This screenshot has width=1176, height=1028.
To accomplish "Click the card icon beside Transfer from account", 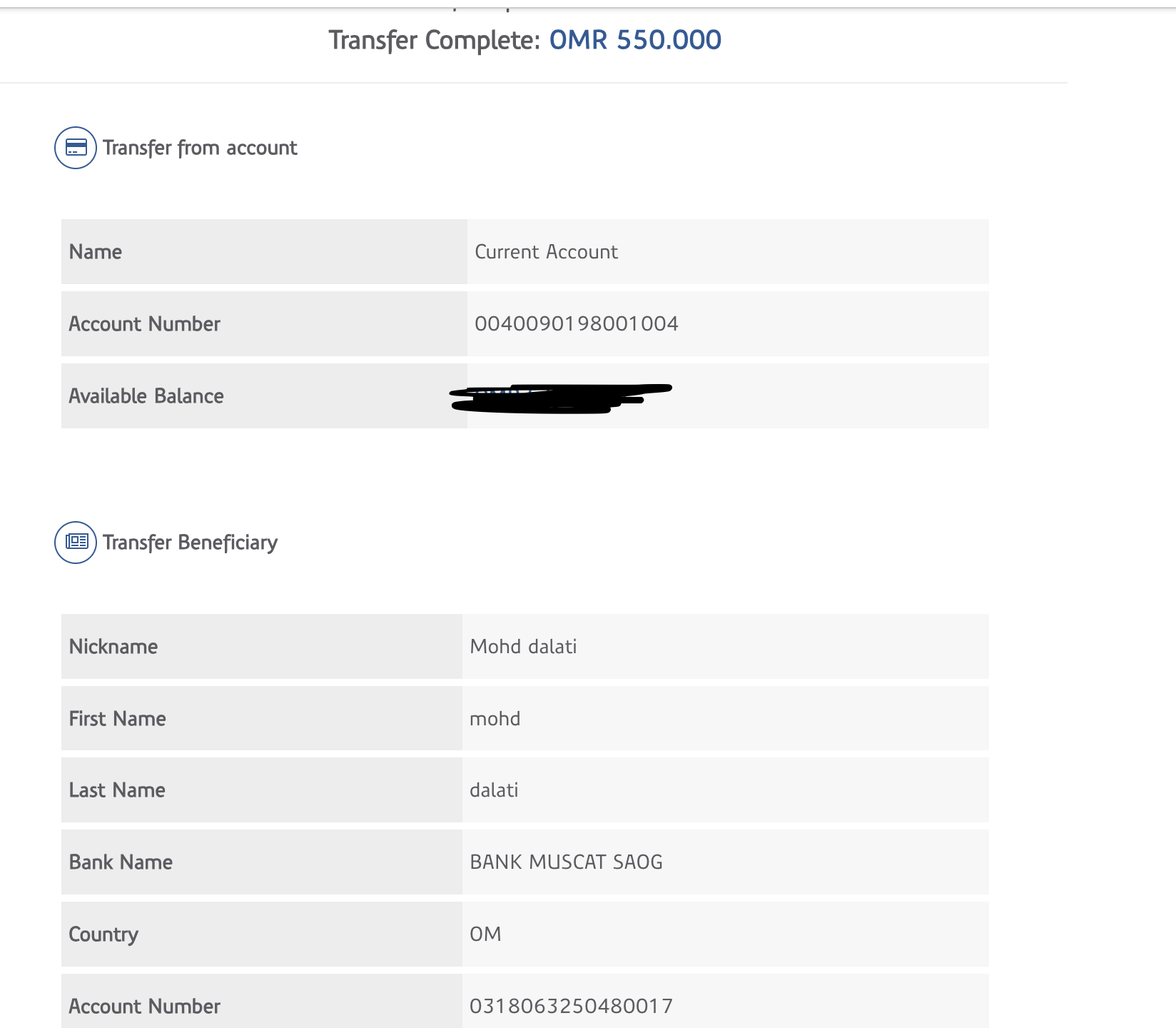I will [x=76, y=148].
